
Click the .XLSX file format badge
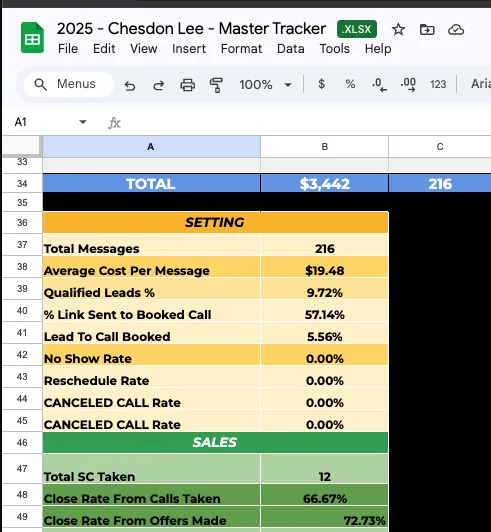(357, 29)
